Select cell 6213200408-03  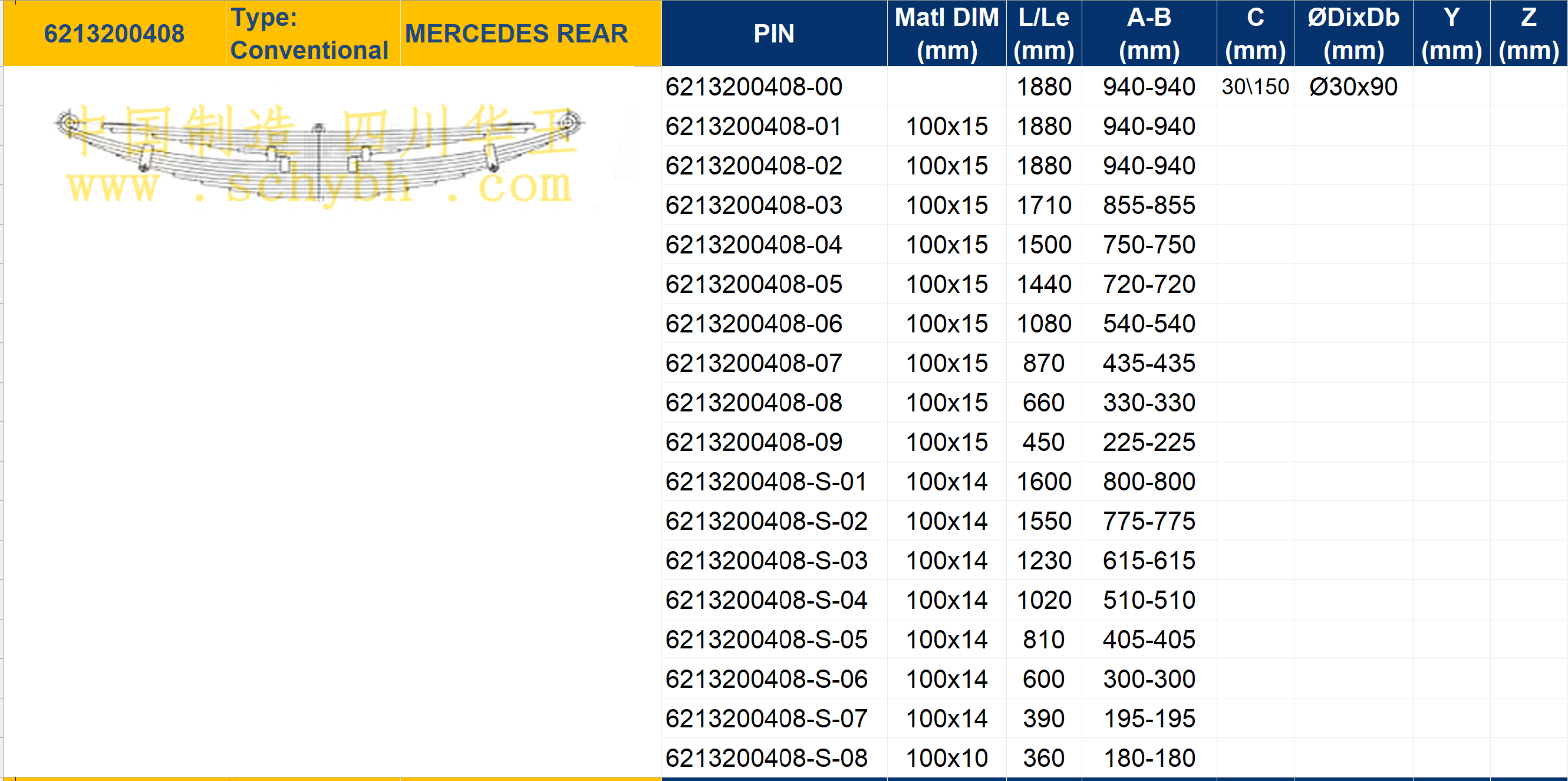tap(774, 205)
